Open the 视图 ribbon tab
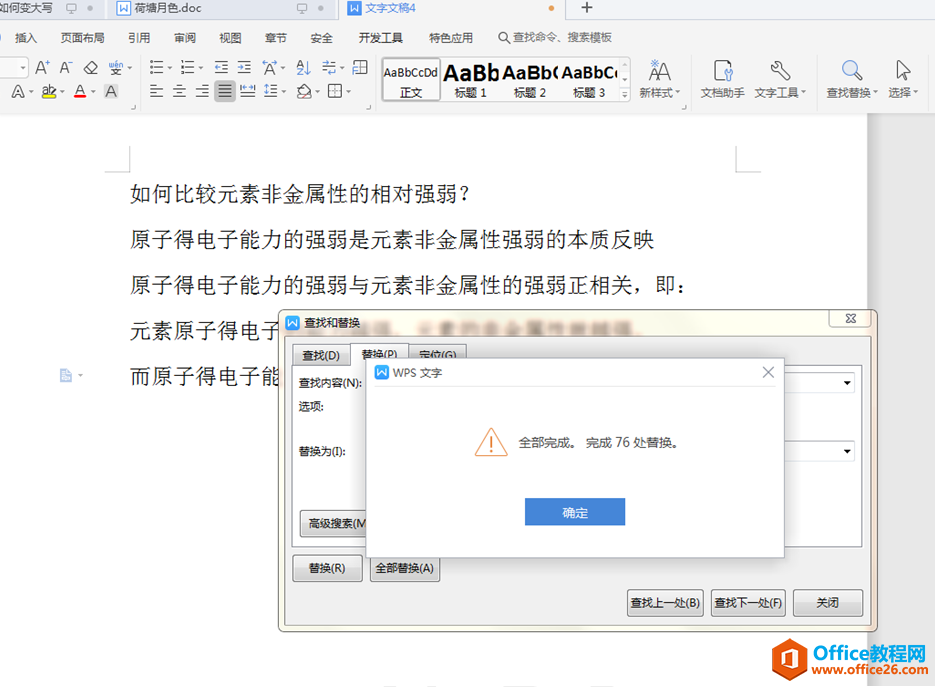Image resolution: width=935 pixels, height=687 pixels. [x=230, y=38]
